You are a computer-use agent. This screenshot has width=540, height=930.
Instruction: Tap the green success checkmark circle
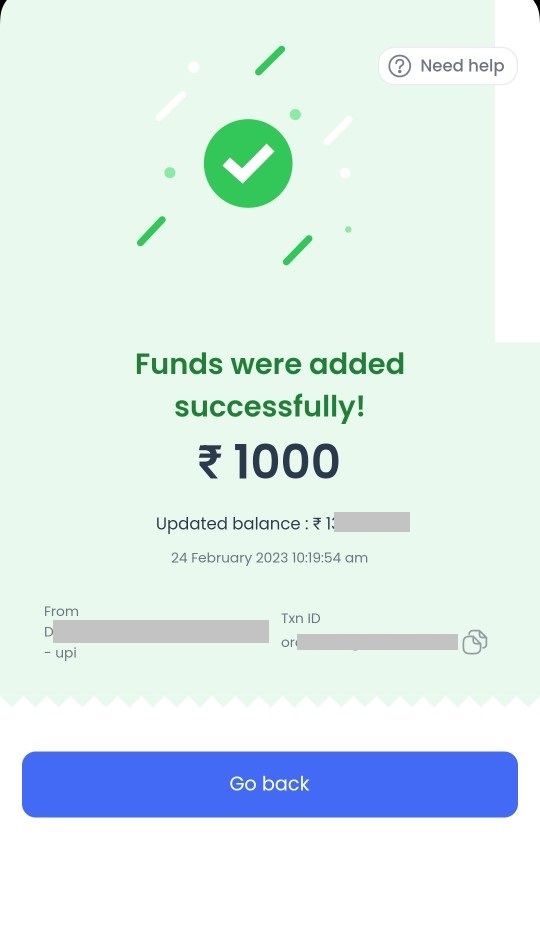[248, 163]
